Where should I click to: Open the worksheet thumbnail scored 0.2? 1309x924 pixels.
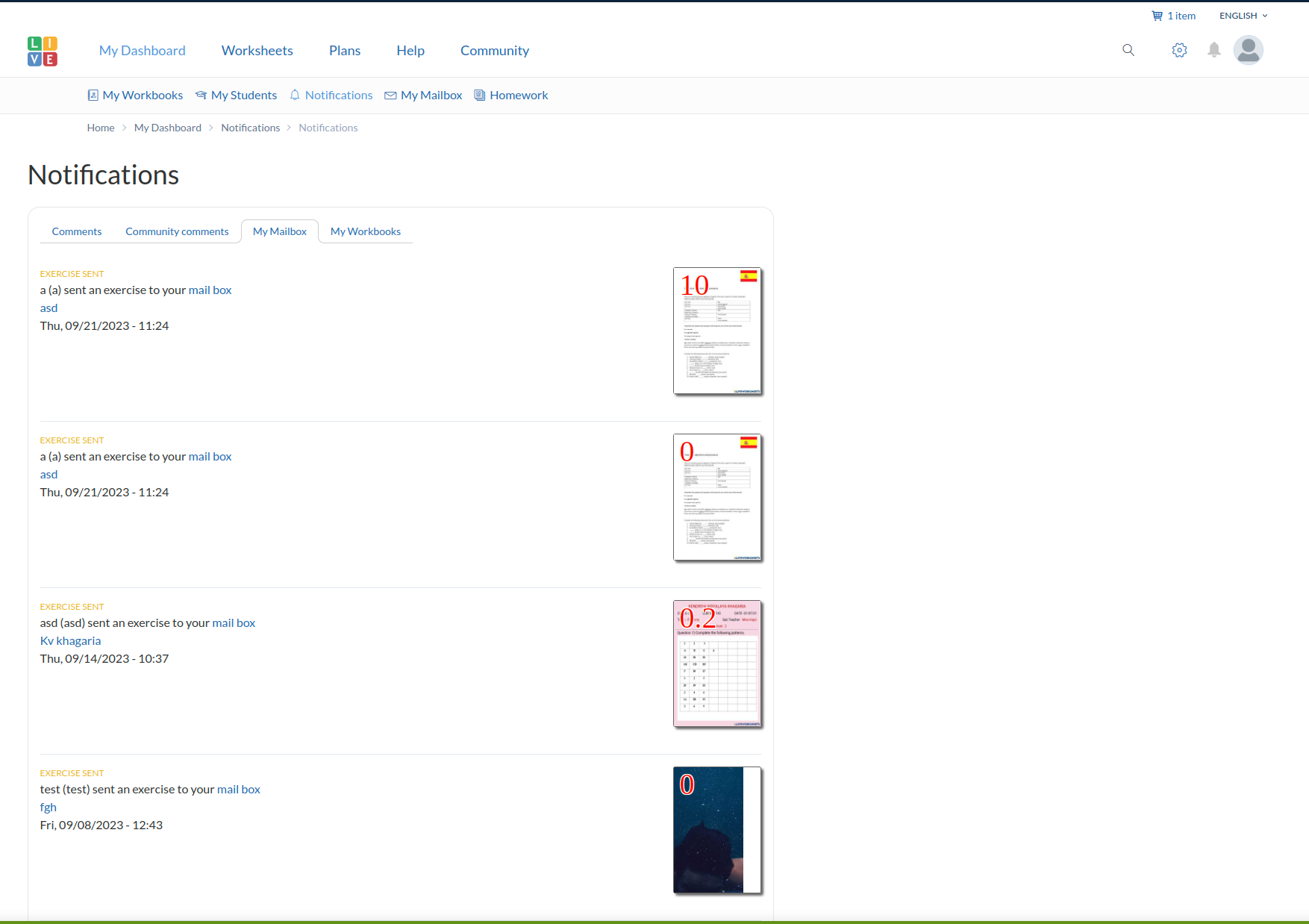716,664
